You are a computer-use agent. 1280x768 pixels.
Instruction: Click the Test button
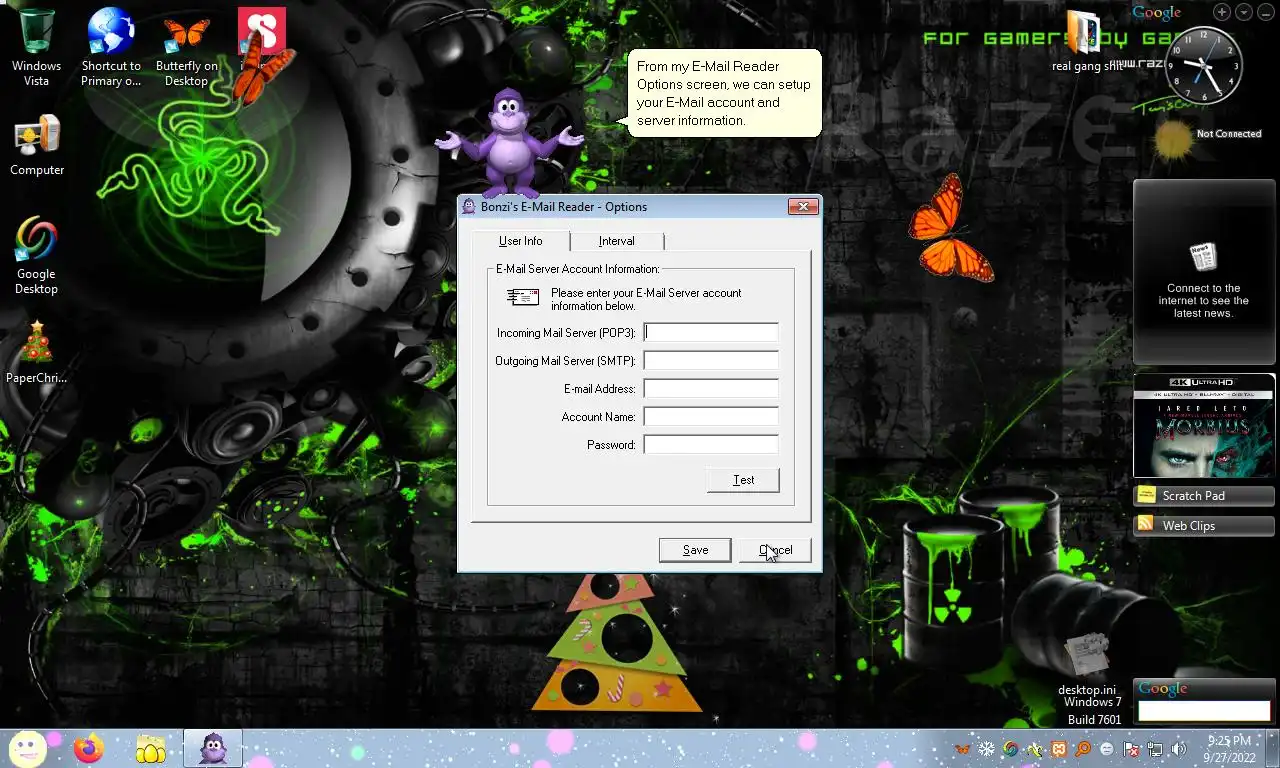[x=743, y=480]
